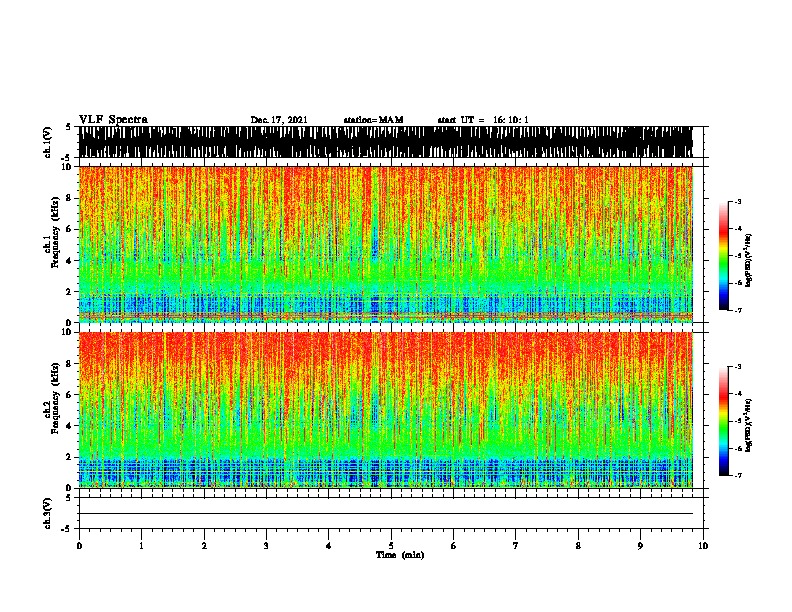Click the '2' tick on the time axis
This screenshot has height=612, width=792.
204,546
